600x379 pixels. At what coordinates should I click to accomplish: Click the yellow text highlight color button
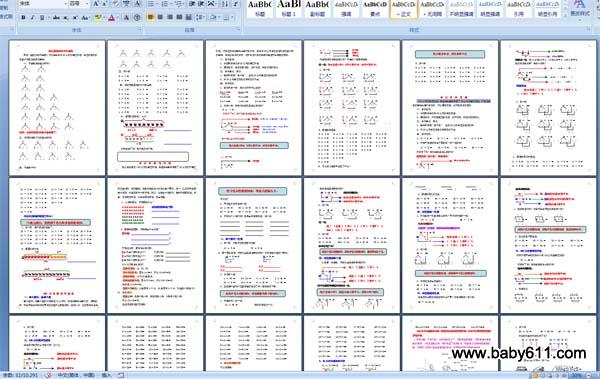99,18
